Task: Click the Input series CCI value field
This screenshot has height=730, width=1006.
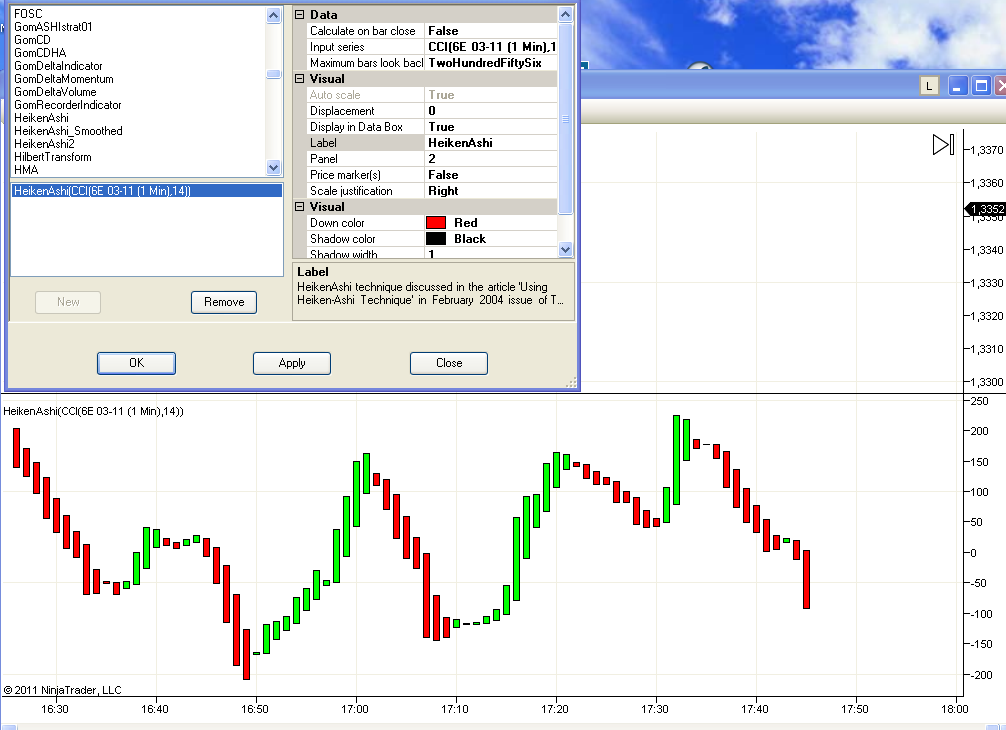Action: pos(491,47)
